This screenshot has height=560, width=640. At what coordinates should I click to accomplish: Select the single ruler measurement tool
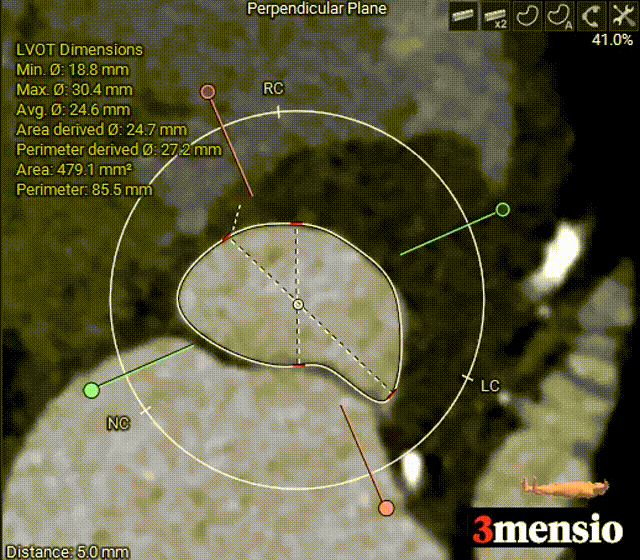(x=462, y=15)
